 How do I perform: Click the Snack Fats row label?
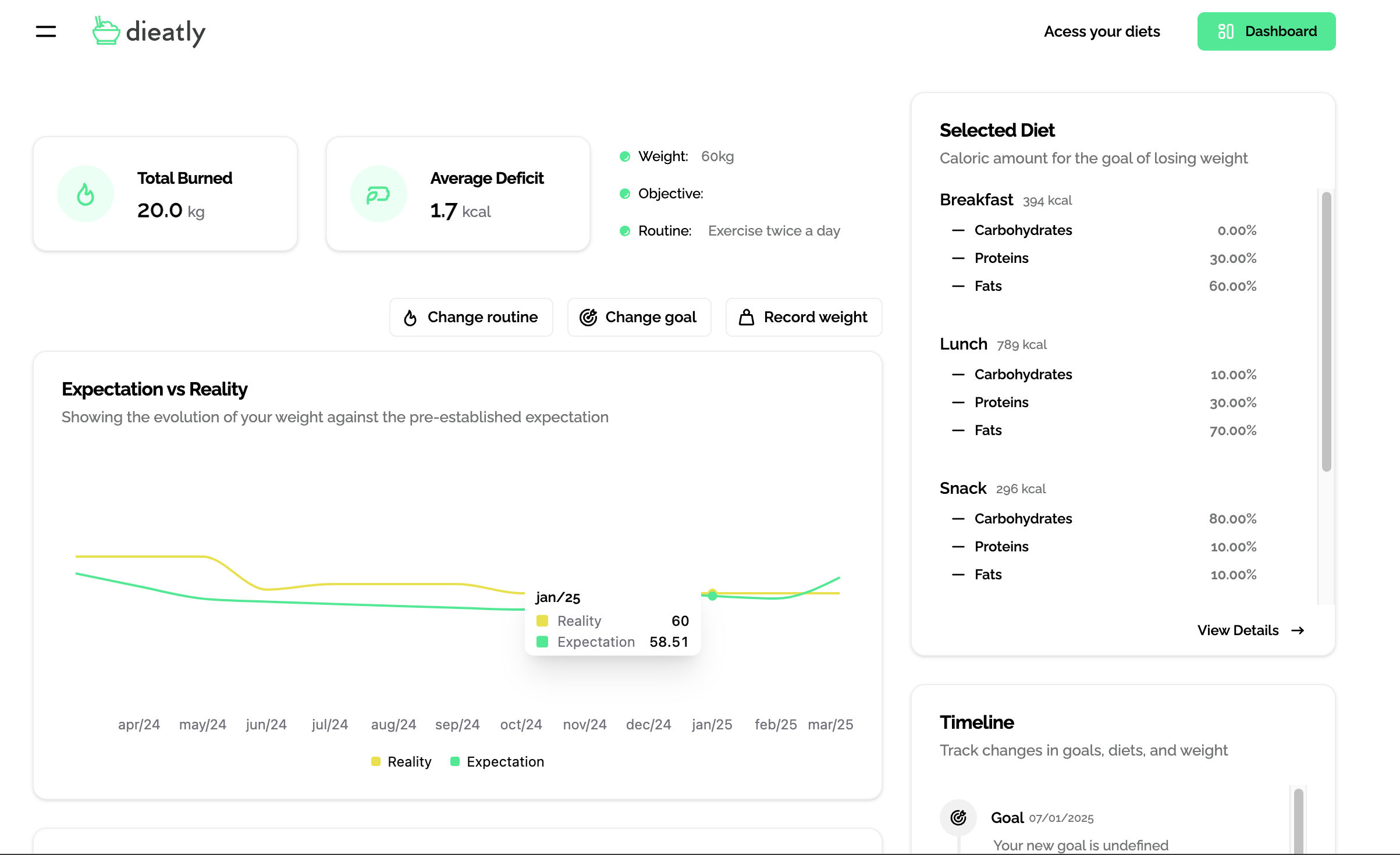coord(988,575)
